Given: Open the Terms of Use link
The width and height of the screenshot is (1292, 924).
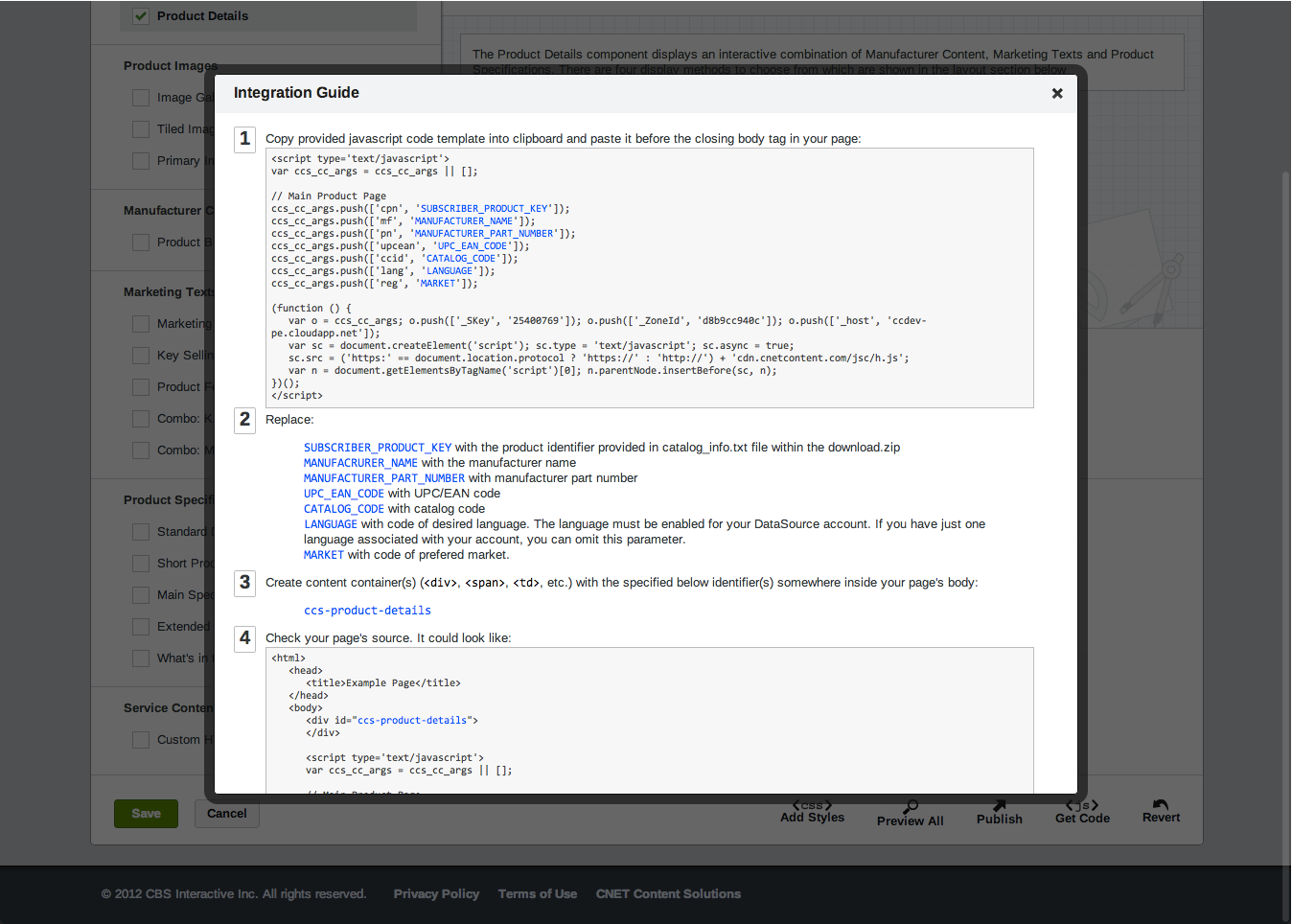Looking at the screenshot, I should (x=538, y=894).
